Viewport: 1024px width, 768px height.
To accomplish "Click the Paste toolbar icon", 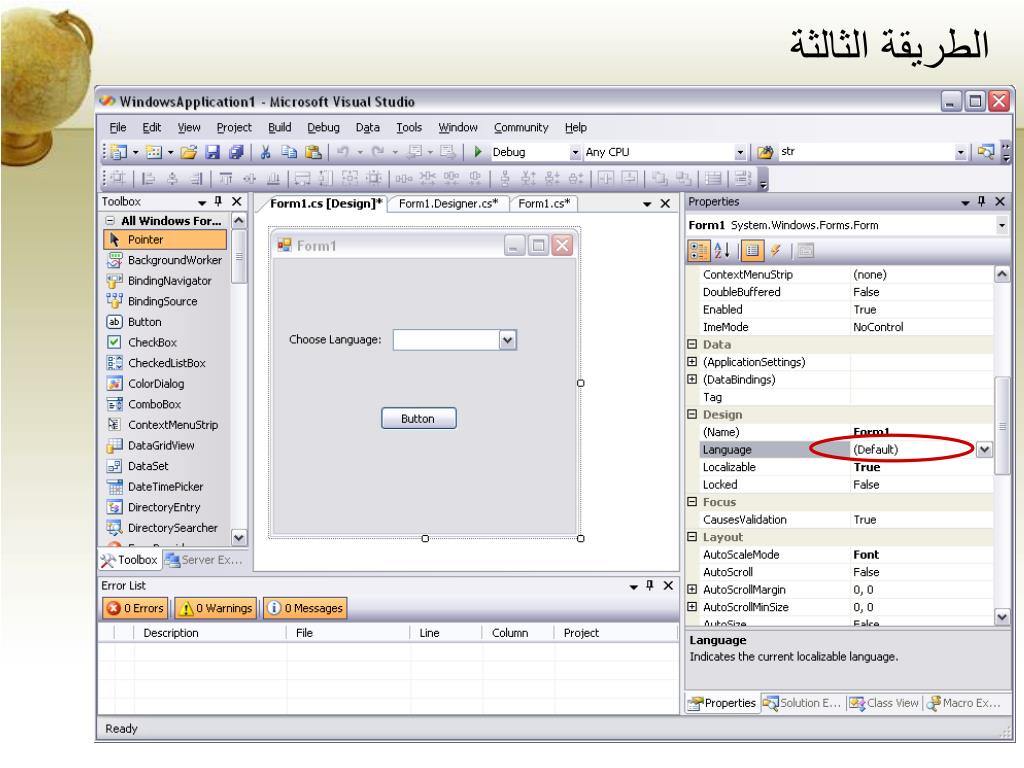I will tap(313, 152).
